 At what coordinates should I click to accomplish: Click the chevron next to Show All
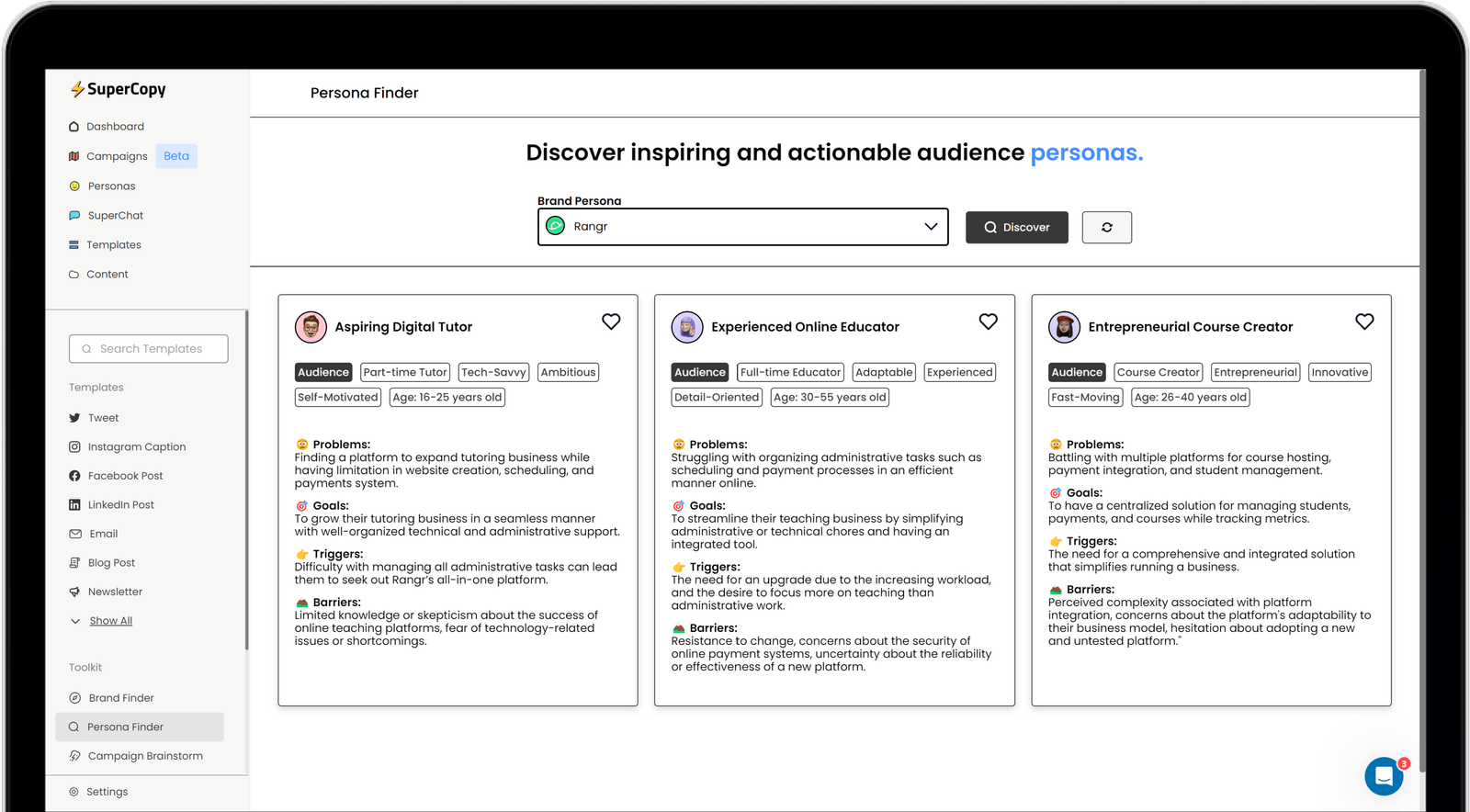click(x=75, y=621)
